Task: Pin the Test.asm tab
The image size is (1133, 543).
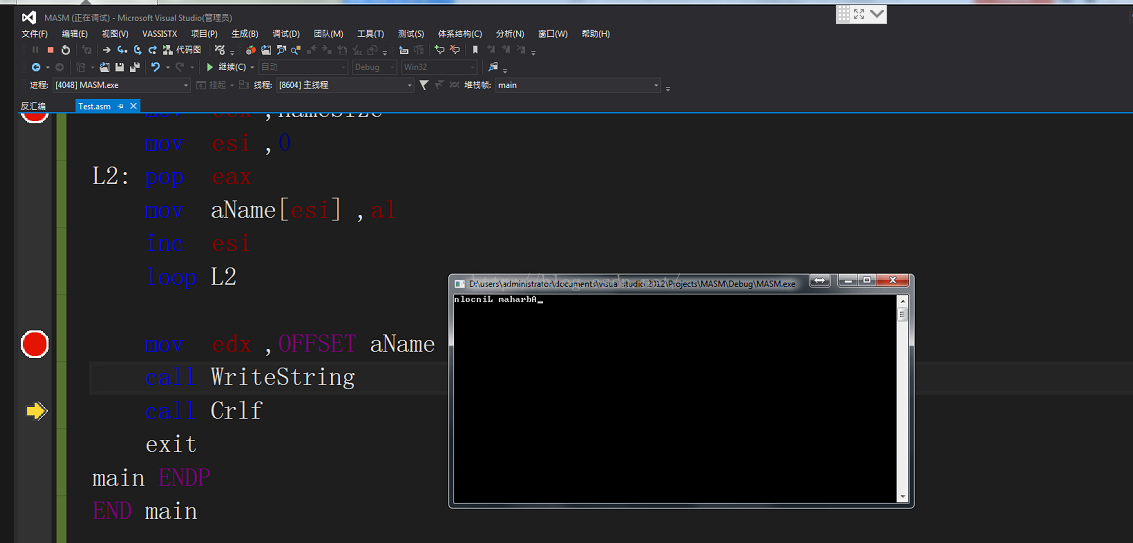Action: click(121, 106)
